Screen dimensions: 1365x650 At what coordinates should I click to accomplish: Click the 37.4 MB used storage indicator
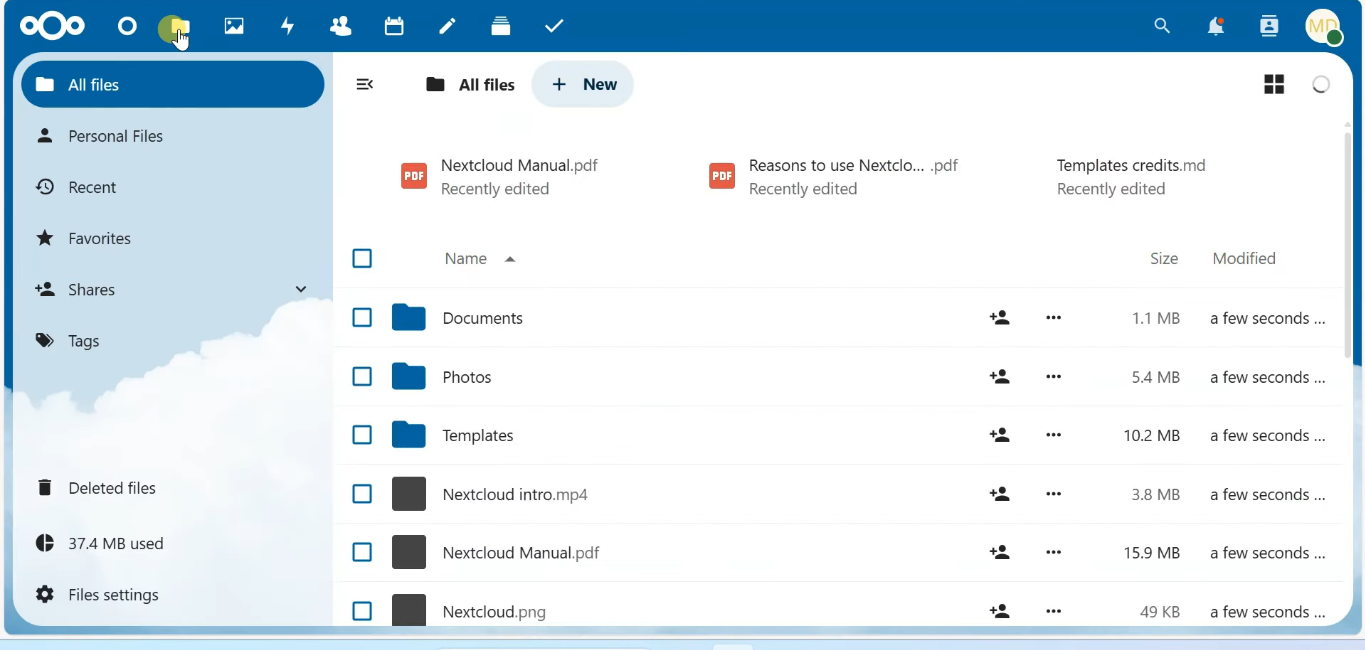[173, 544]
